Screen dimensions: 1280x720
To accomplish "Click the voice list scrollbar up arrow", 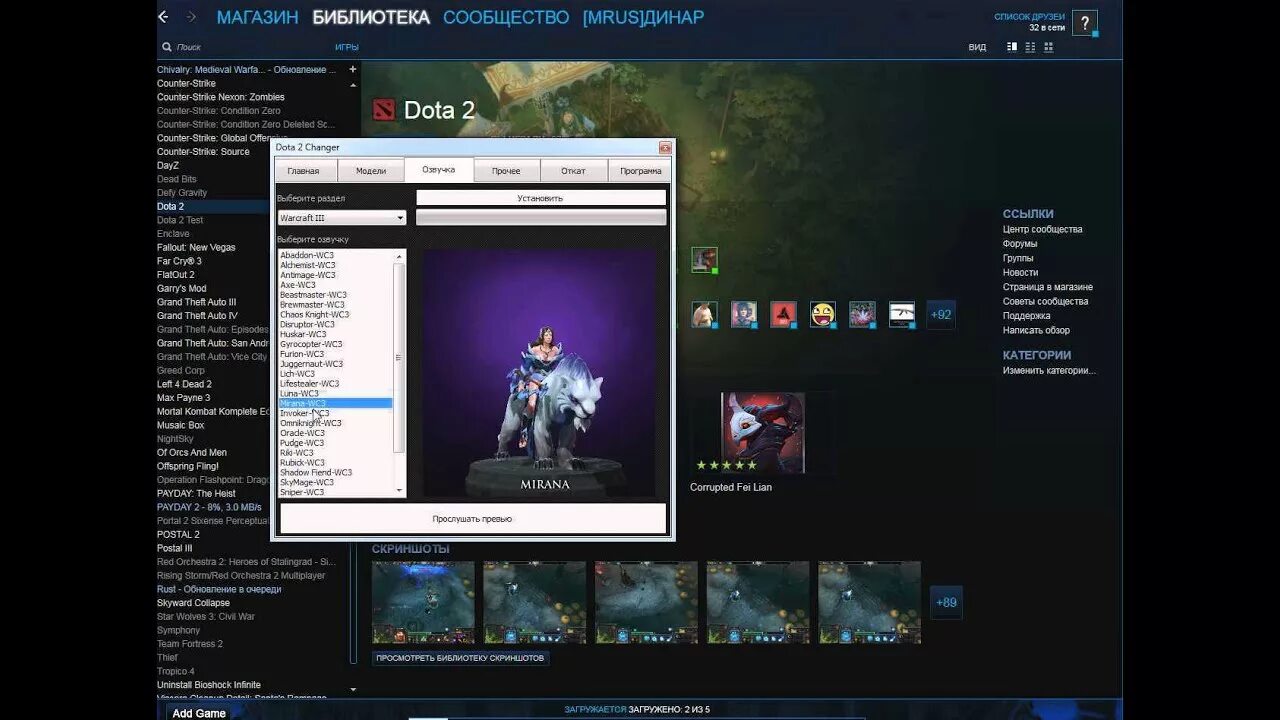I will 400,255.
